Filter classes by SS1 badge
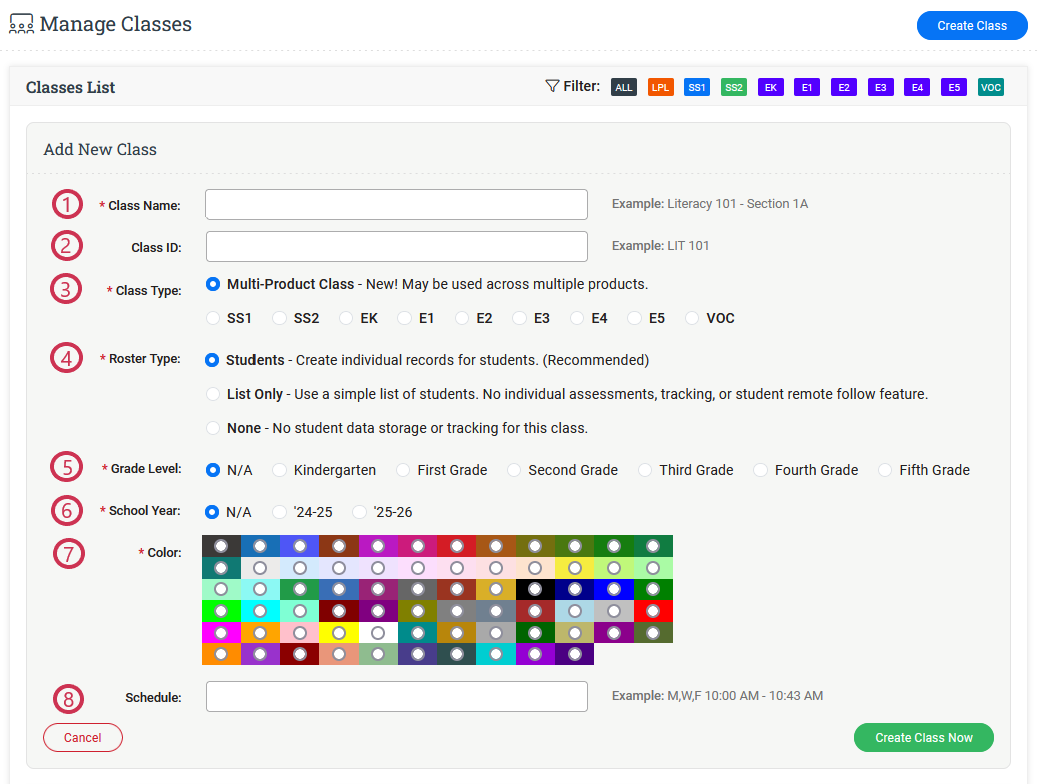1041x784 pixels. [697, 87]
